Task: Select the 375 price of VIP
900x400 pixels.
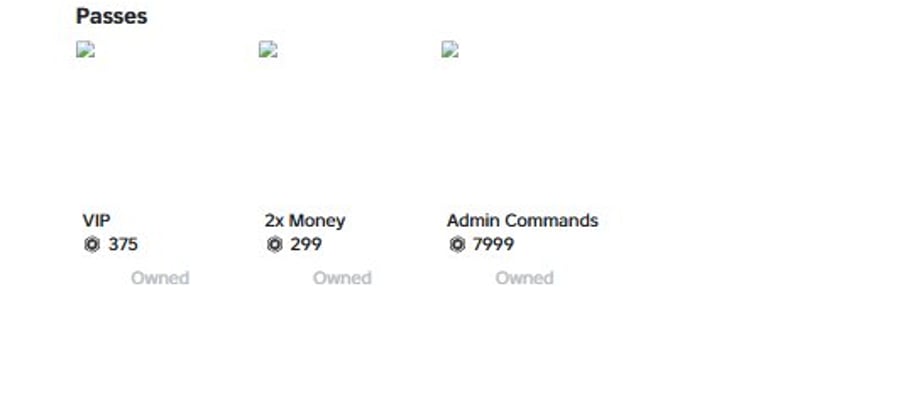Action: [x=123, y=245]
